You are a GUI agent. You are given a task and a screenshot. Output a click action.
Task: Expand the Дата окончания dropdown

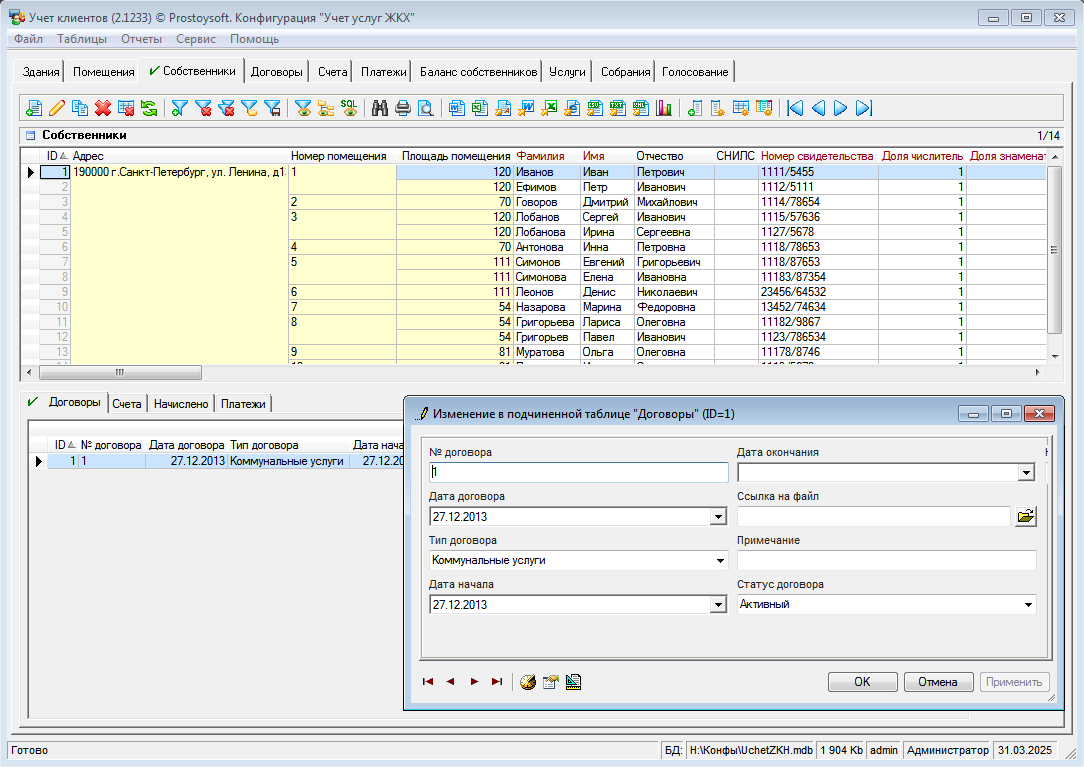(x=1025, y=473)
